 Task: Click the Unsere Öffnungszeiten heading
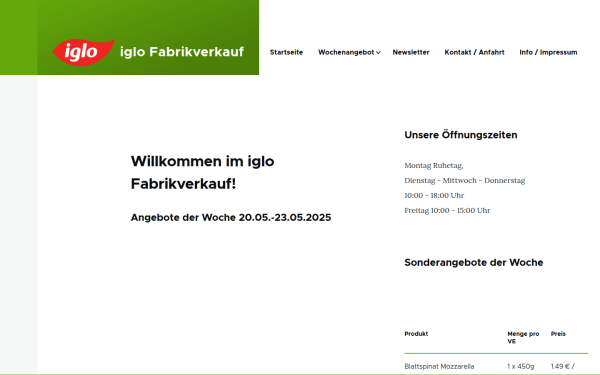(x=461, y=135)
